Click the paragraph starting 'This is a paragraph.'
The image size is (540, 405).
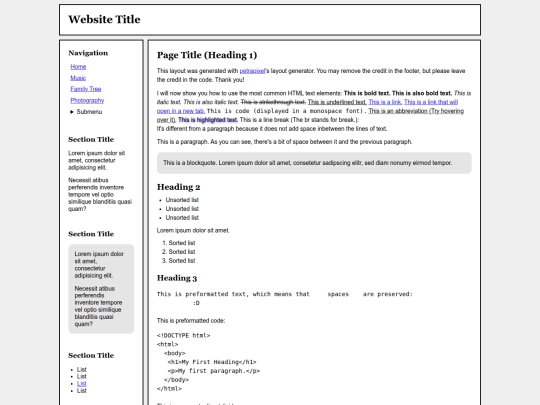(284, 142)
